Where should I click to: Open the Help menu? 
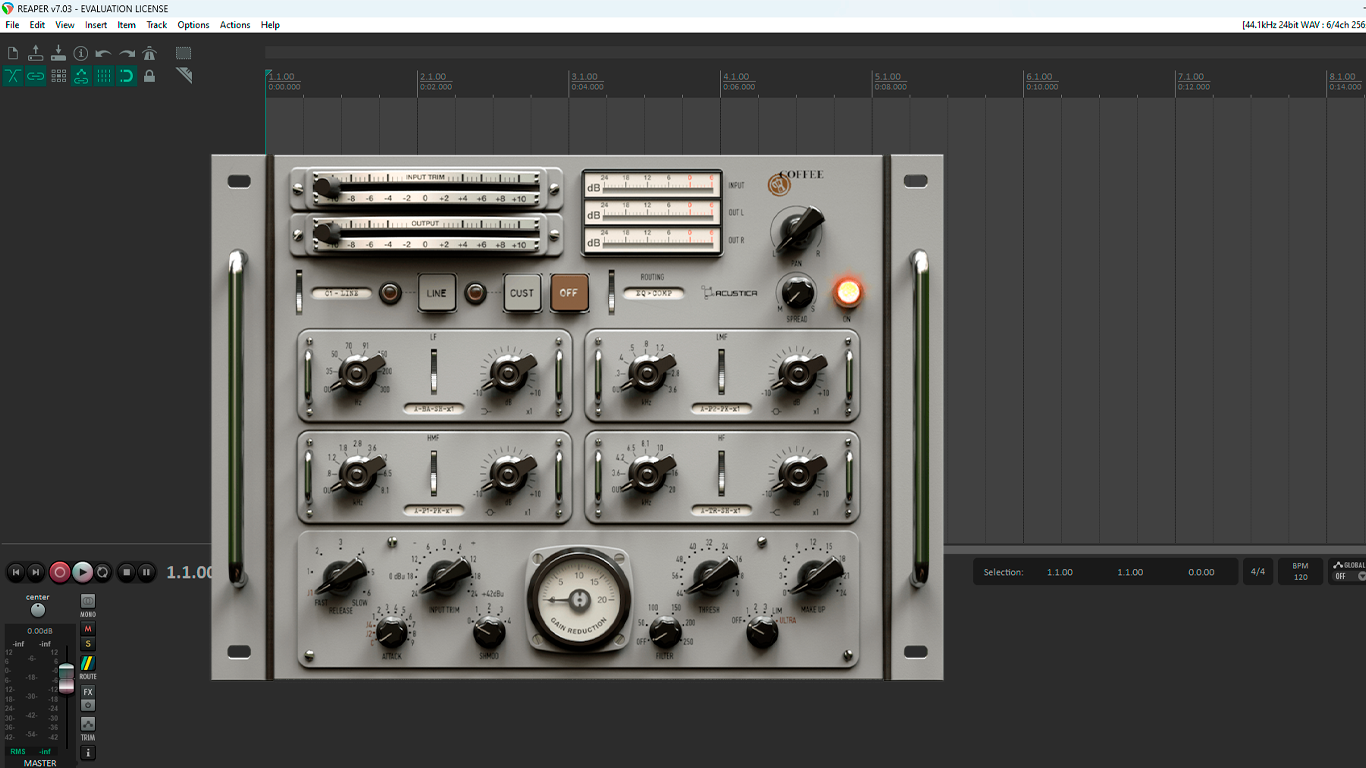[x=270, y=25]
